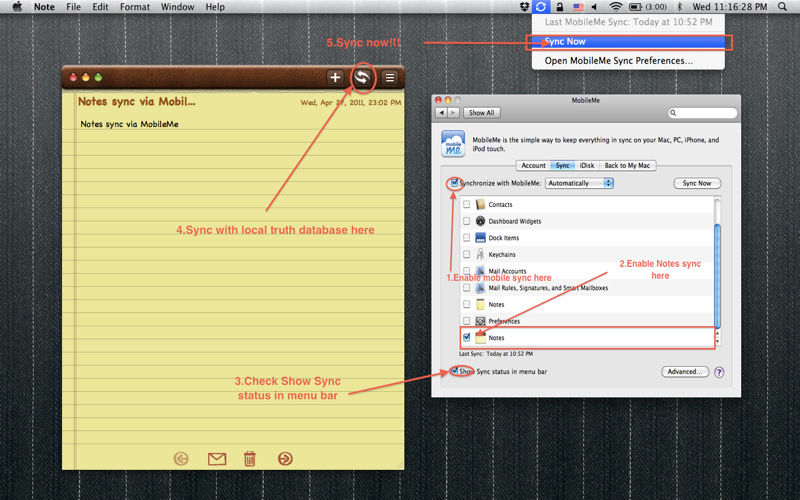The width and height of the screenshot is (800, 500).
Task: Click the volume speaker icon
Action: [x=594, y=7]
